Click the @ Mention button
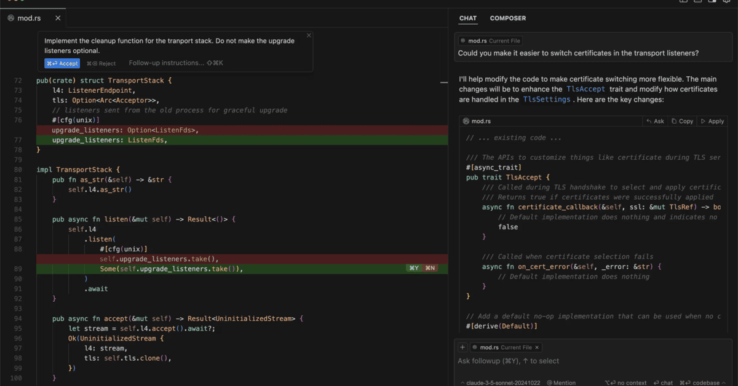This screenshot has width=738, height=386. [x=561, y=383]
